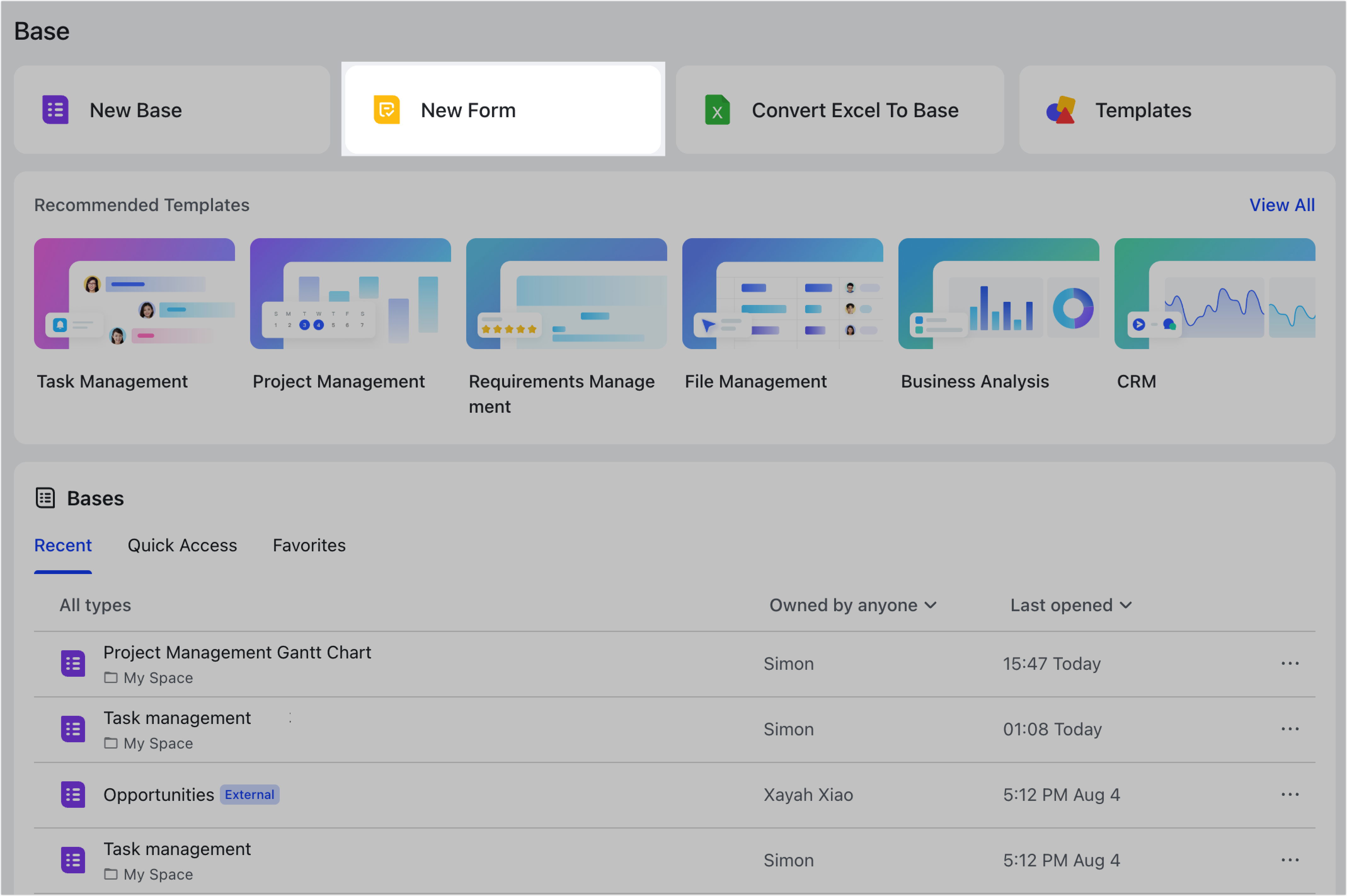Image resolution: width=1347 pixels, height=896 pixels.
Task: Click folder icon under Project Management Gantt Chart
Action: [x=111, y=678]
